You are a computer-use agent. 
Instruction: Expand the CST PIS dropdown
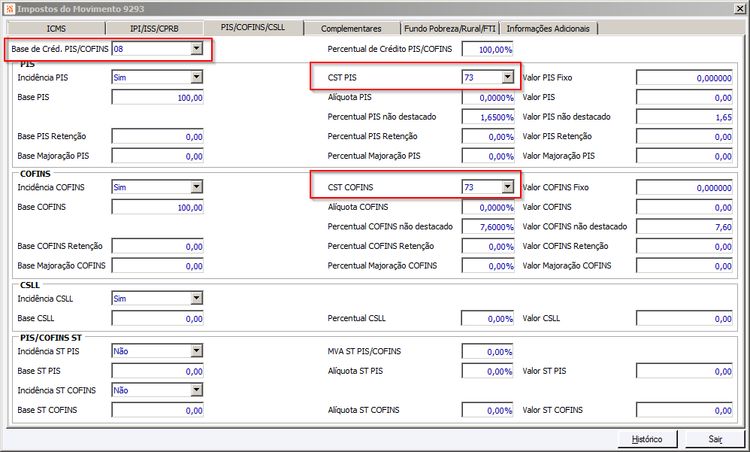(507, 77)
